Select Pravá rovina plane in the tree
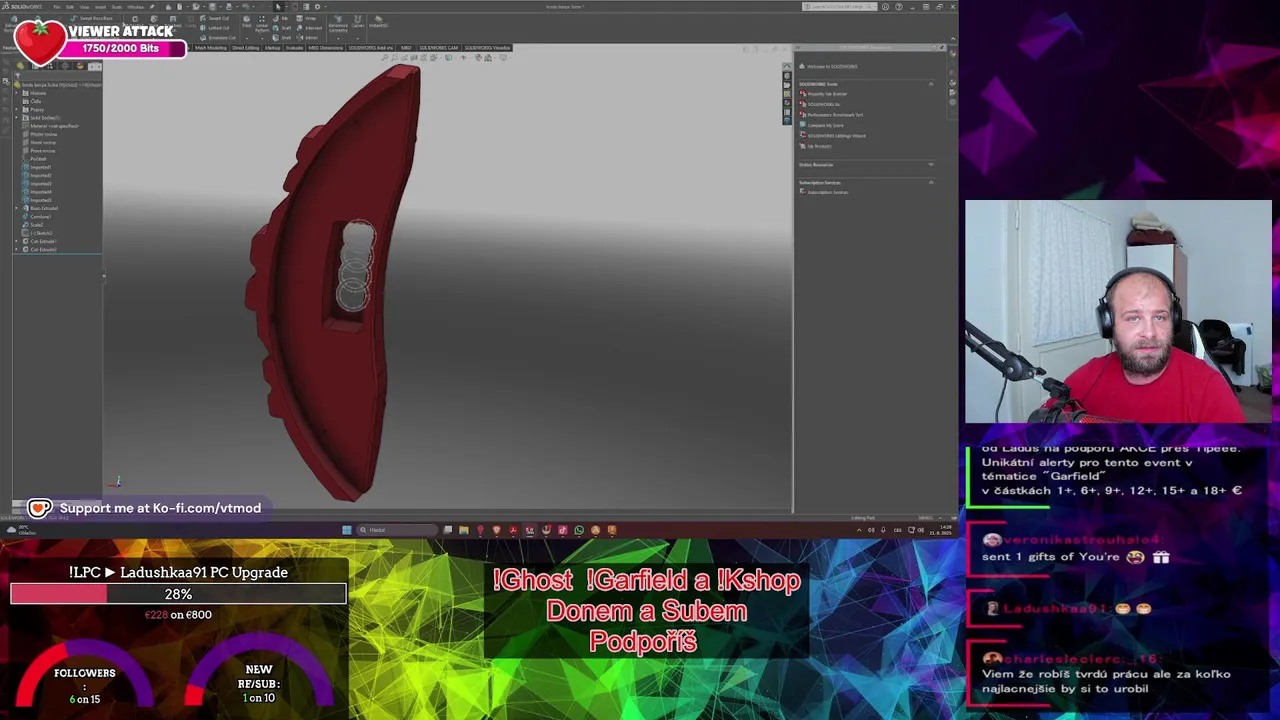Screen dimensions: 1280x720 coord(40,151)
